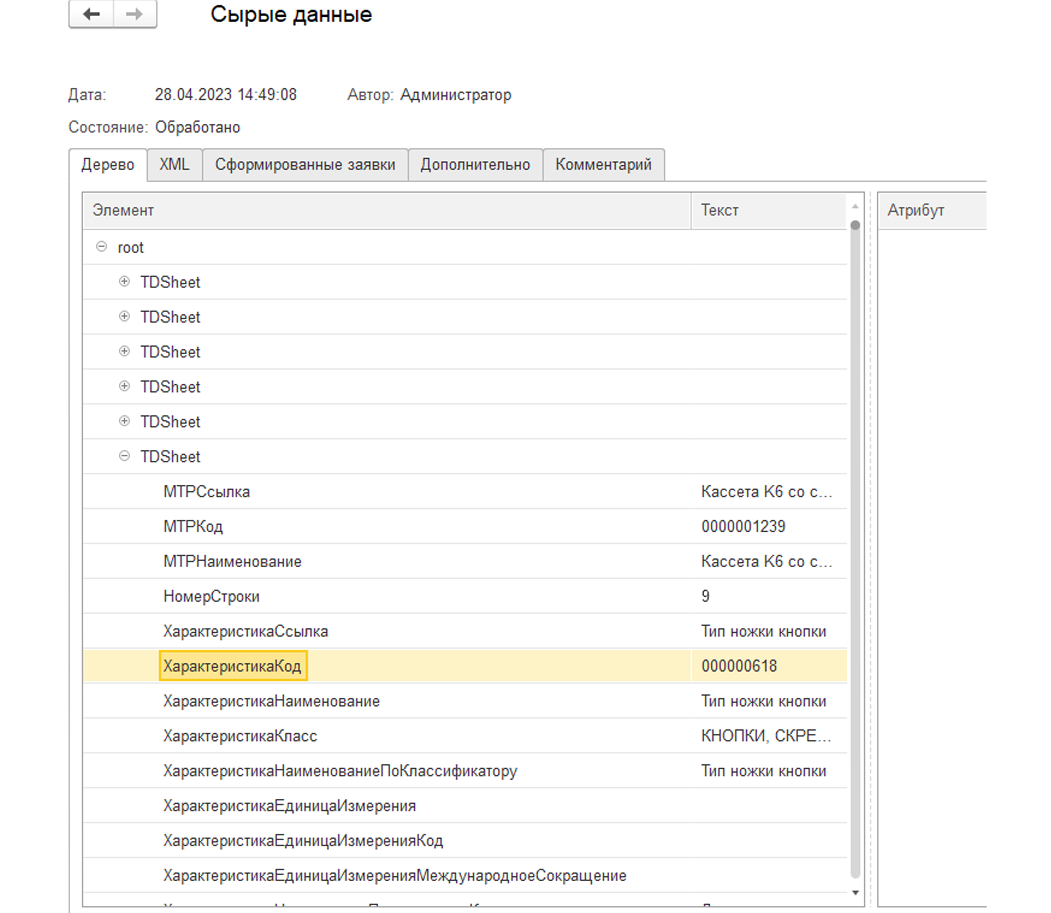The height and width of the screenshot is (913, 1051).
Task: Click the status value Обработано
Action: 198,127
